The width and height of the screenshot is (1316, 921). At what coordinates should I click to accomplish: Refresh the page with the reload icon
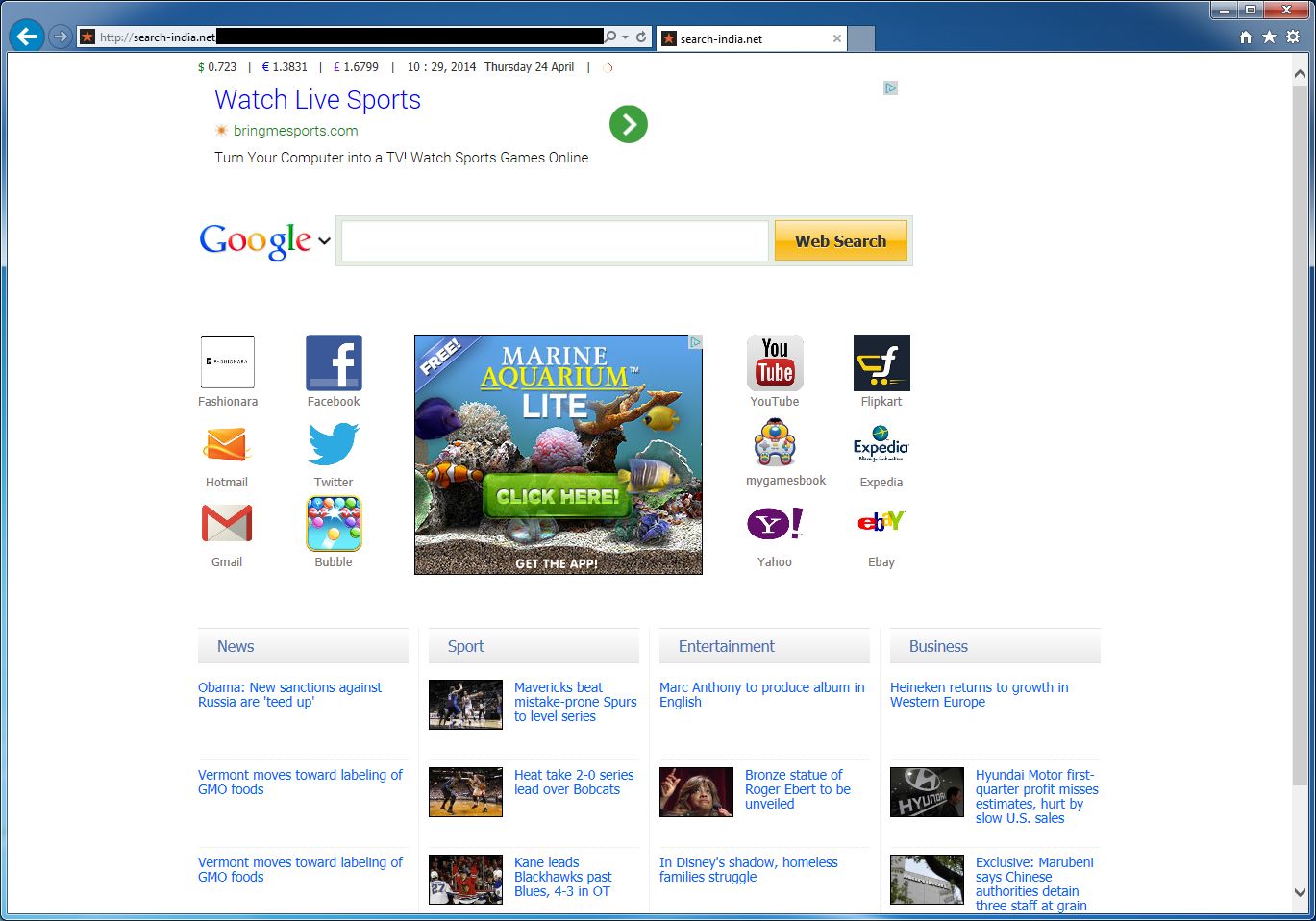pyautogui.click(x=641, y=37)
